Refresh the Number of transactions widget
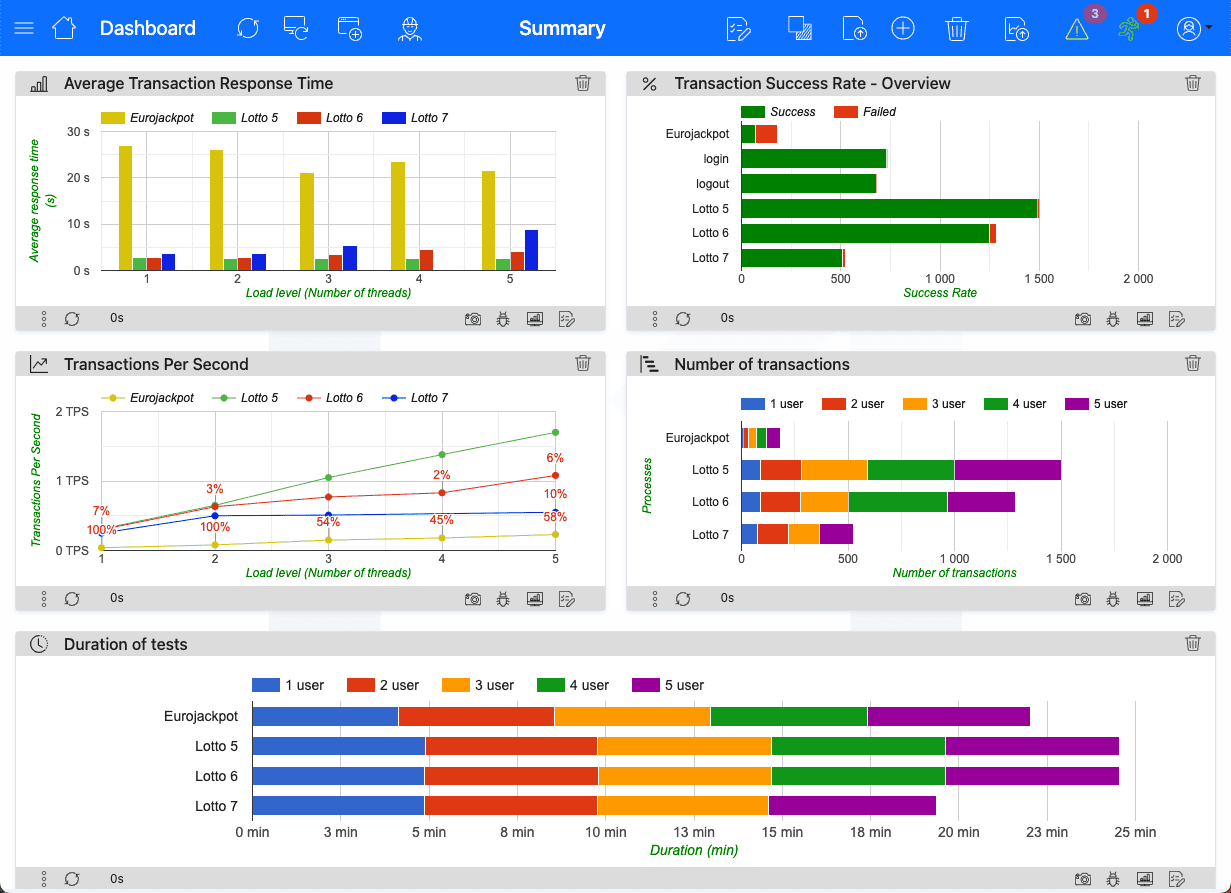This screenshot has width=1231, height=893. pos(683,599)
